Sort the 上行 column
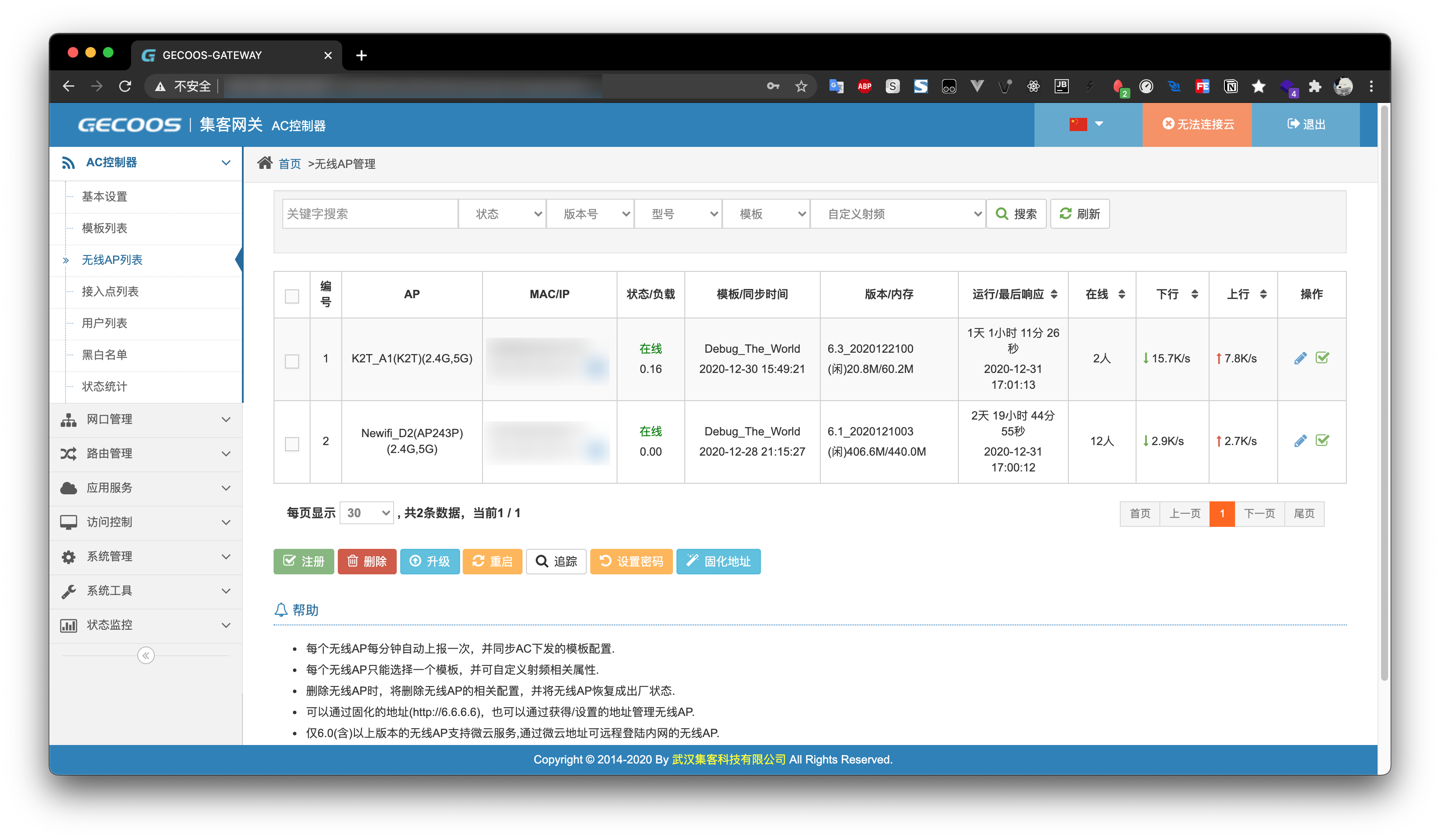Image resolution: width=1440 pixels, height=840 pixels. (1264, 294)
